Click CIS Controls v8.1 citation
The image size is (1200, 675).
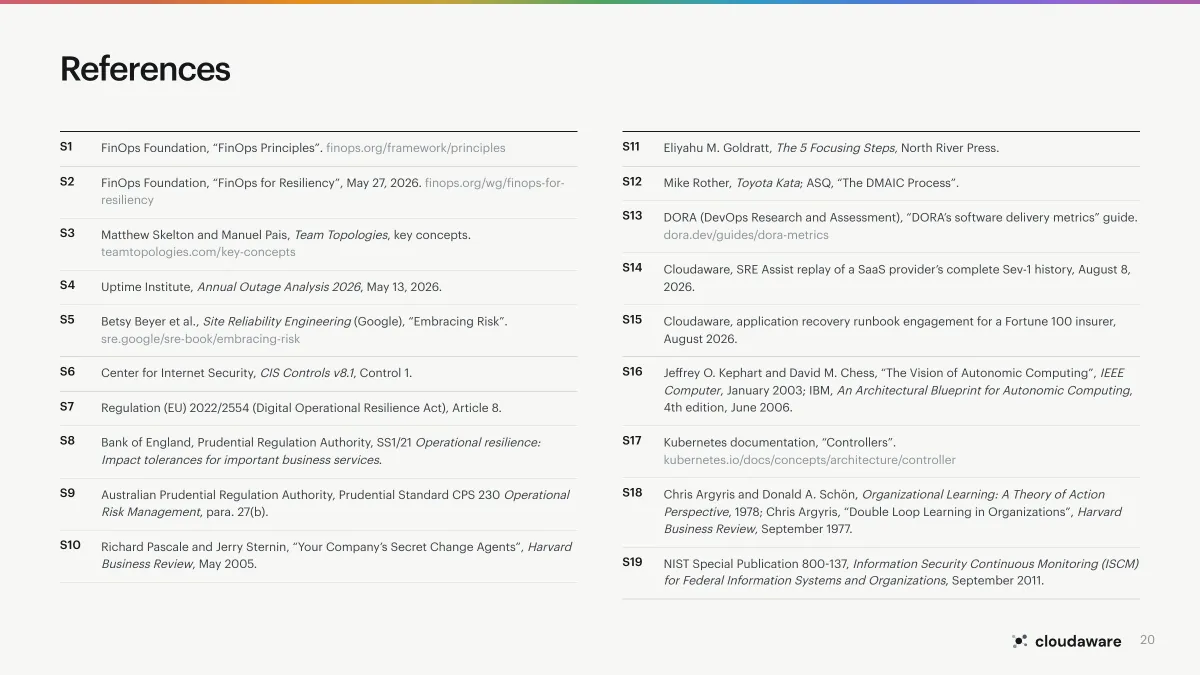(257, 373)
